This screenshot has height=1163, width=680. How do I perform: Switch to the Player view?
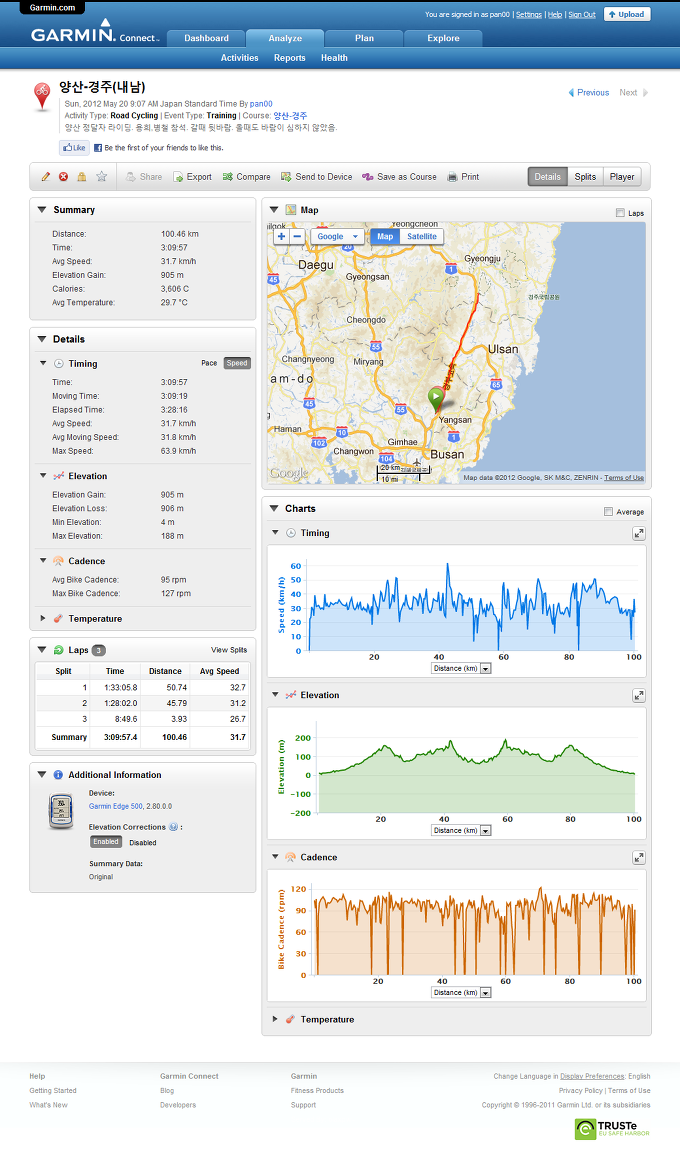(622, 177)
